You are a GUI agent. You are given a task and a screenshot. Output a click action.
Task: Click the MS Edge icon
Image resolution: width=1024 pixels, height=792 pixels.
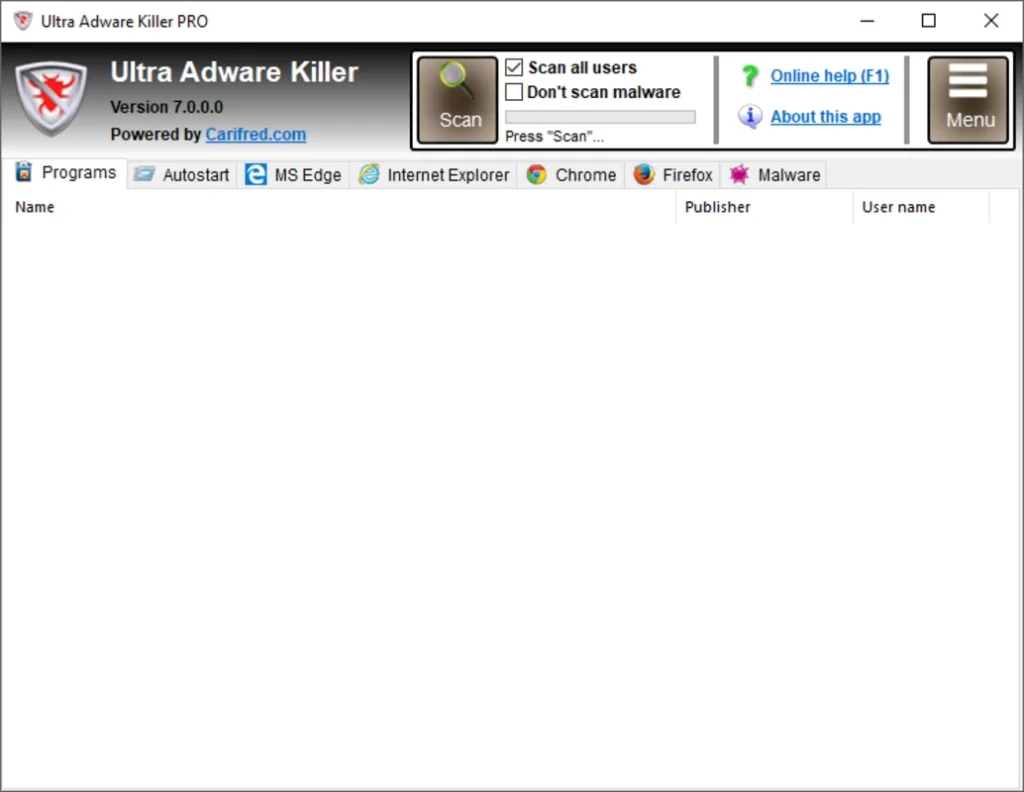click(x=256, y=175)
